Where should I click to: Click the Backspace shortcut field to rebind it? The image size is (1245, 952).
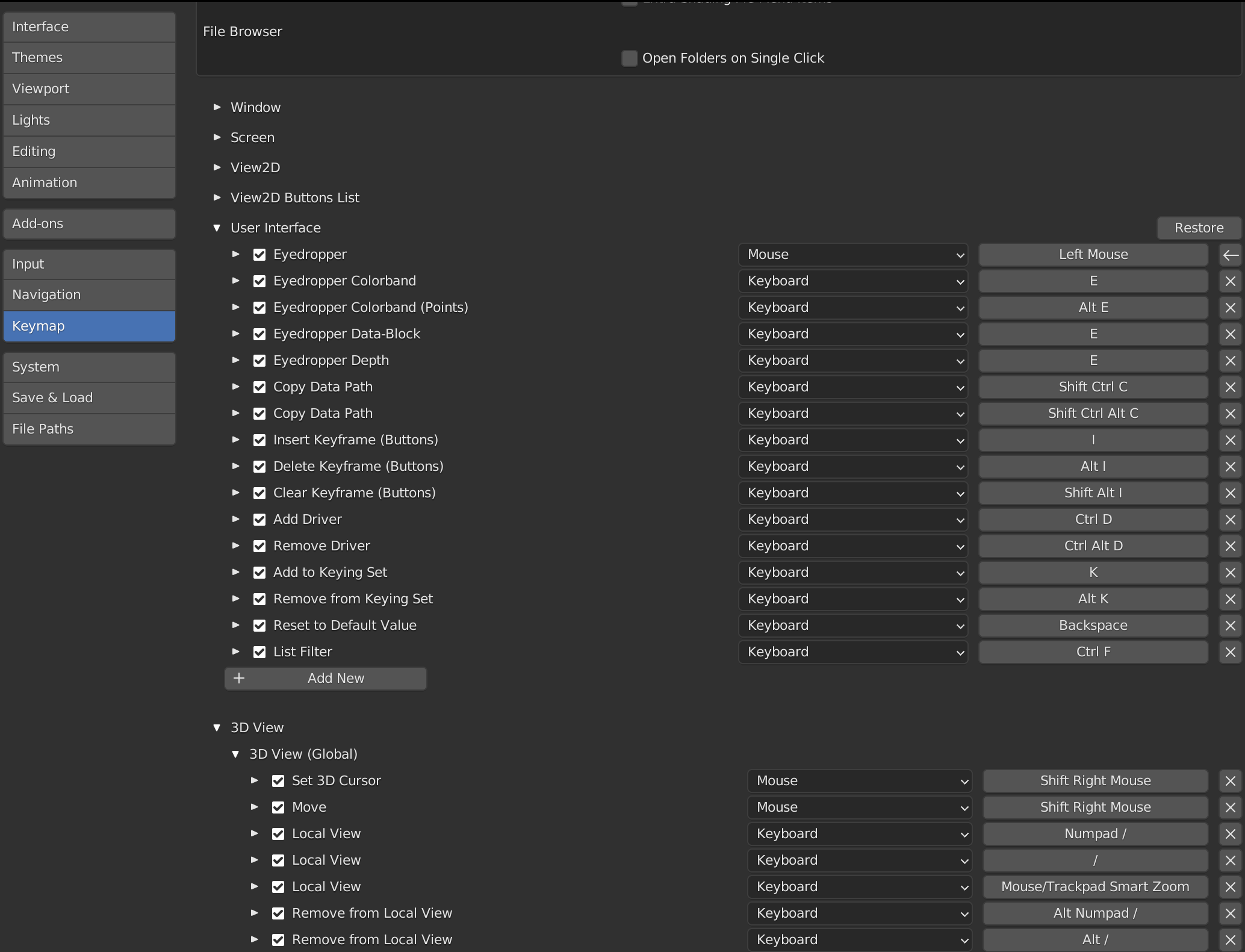tap(1093, 625)
